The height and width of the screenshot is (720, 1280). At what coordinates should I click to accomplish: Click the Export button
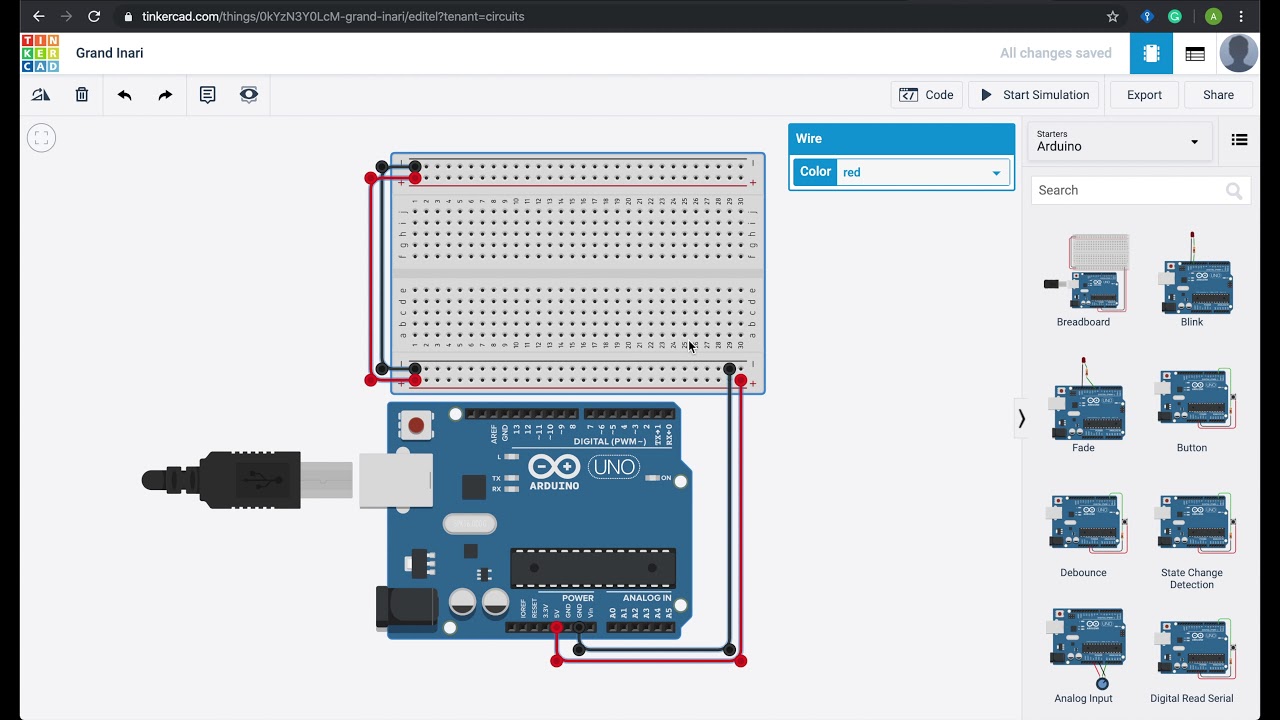point(1144,95)
